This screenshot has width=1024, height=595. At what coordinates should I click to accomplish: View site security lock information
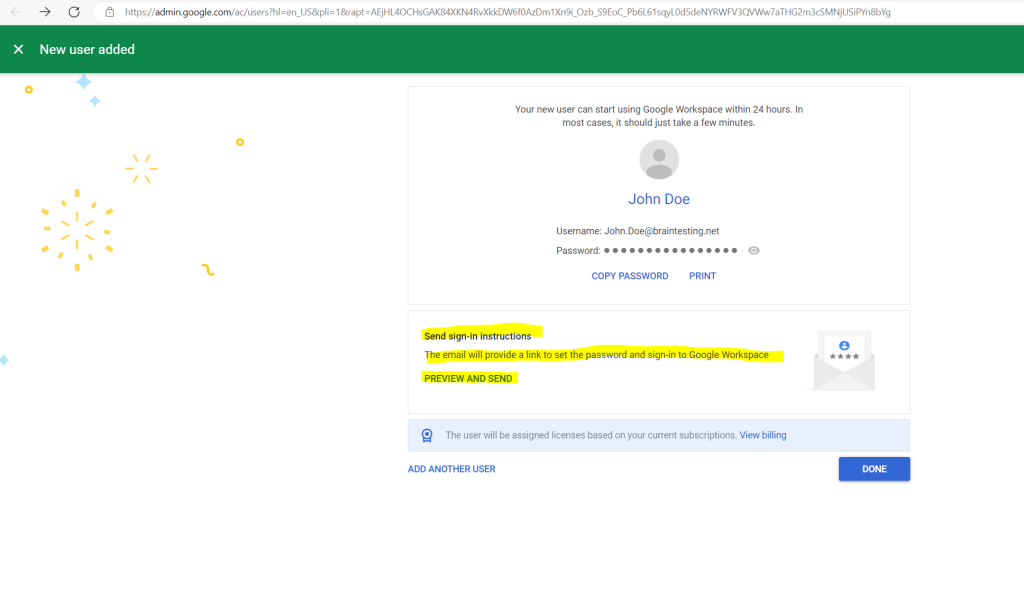(110, 12)
